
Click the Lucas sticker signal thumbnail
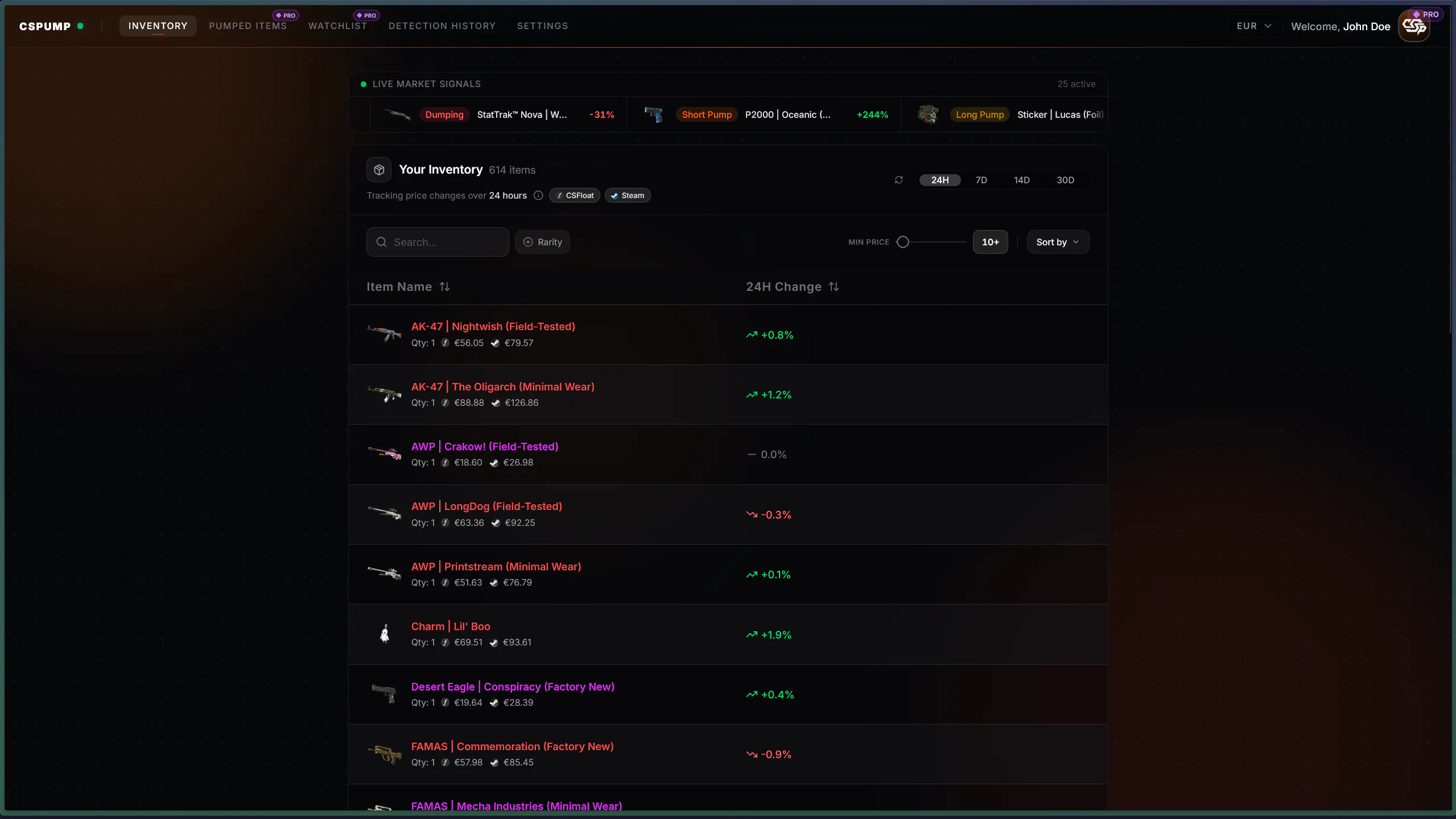[928, 114]
